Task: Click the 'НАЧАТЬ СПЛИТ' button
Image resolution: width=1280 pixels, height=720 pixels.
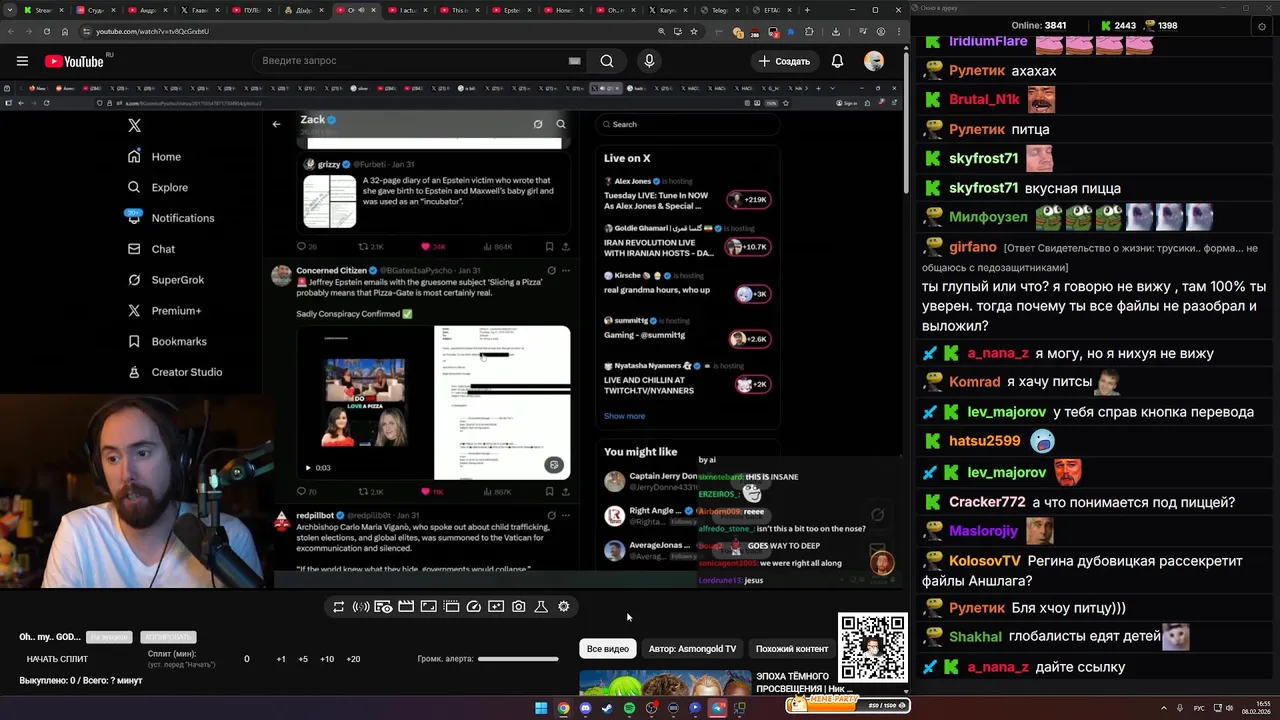Action: point(57,659)
